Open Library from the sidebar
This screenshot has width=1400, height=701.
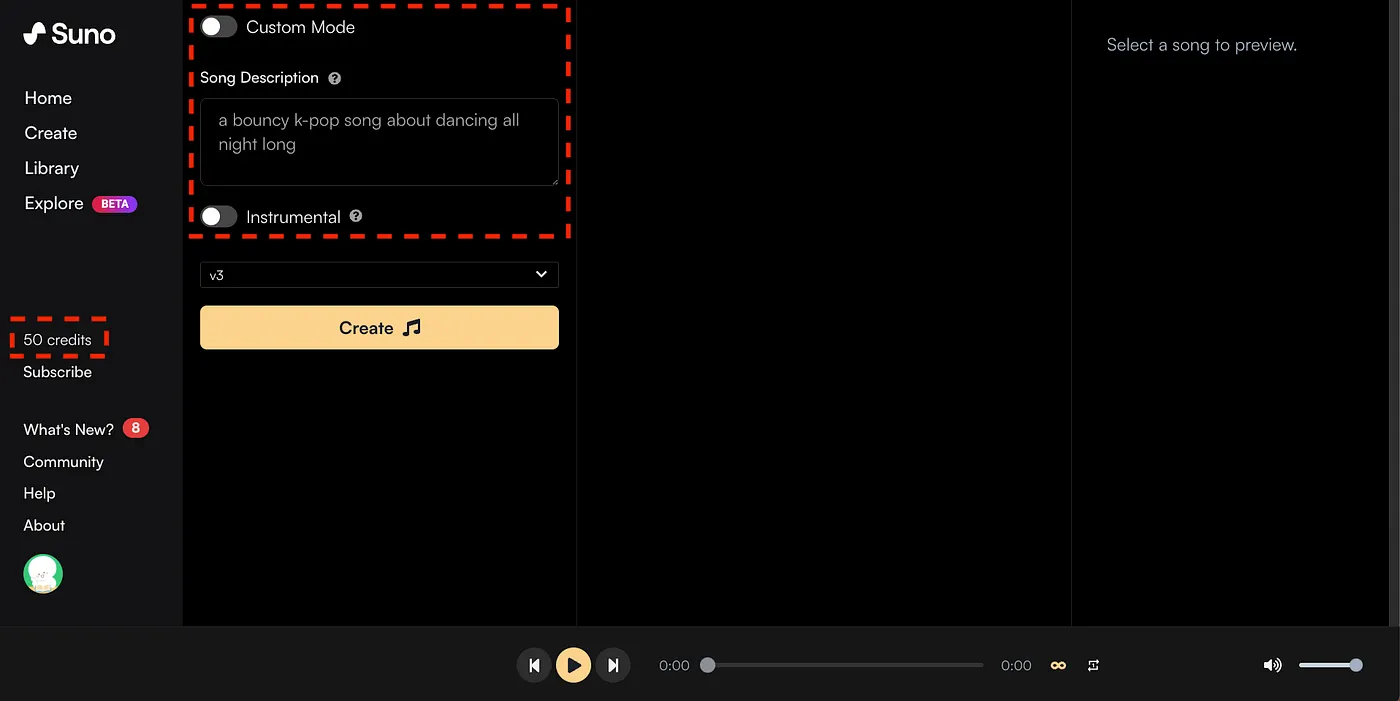pos(52,168)
